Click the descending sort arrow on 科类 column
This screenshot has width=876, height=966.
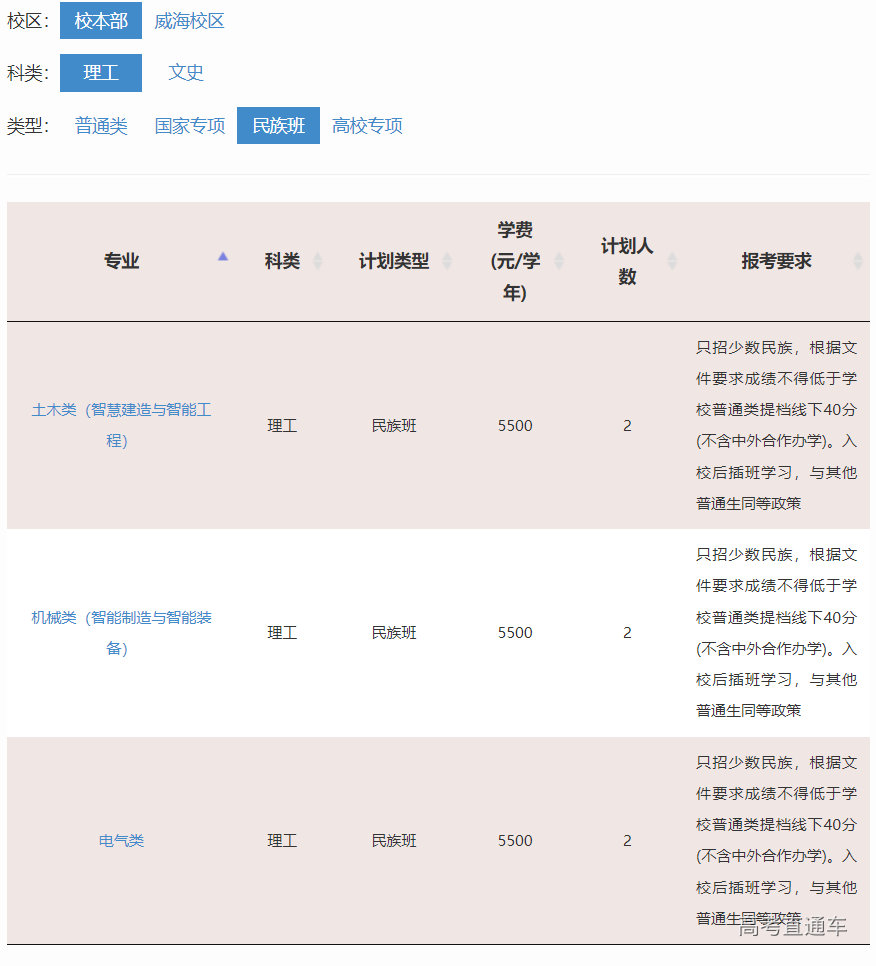pyautogui.click(x=318, y=267)
